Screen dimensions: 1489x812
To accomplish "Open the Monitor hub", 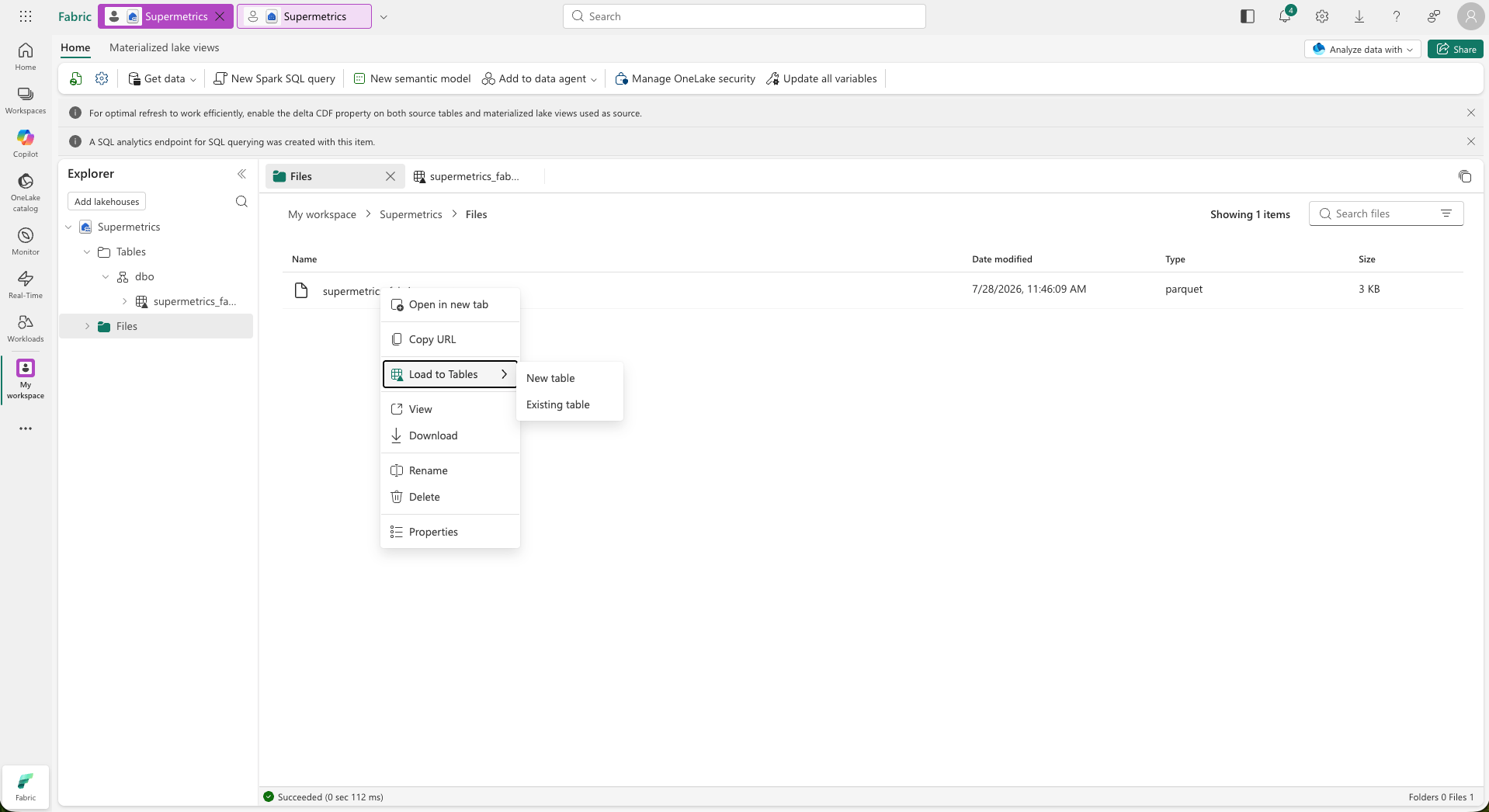I will (x=26, y=241).
